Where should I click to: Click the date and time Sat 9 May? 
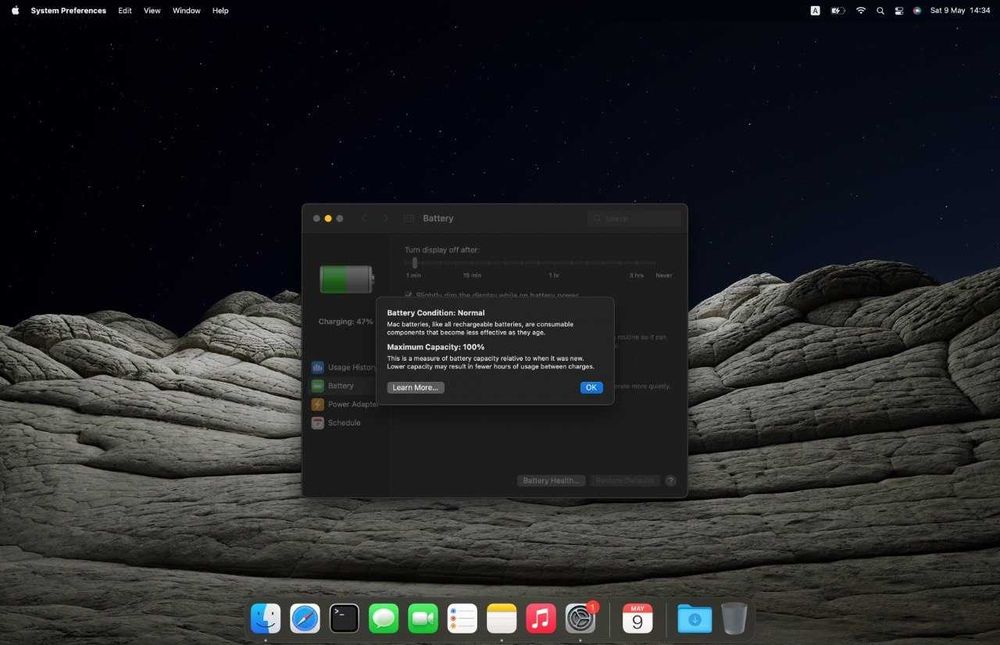tap(960, 10)
